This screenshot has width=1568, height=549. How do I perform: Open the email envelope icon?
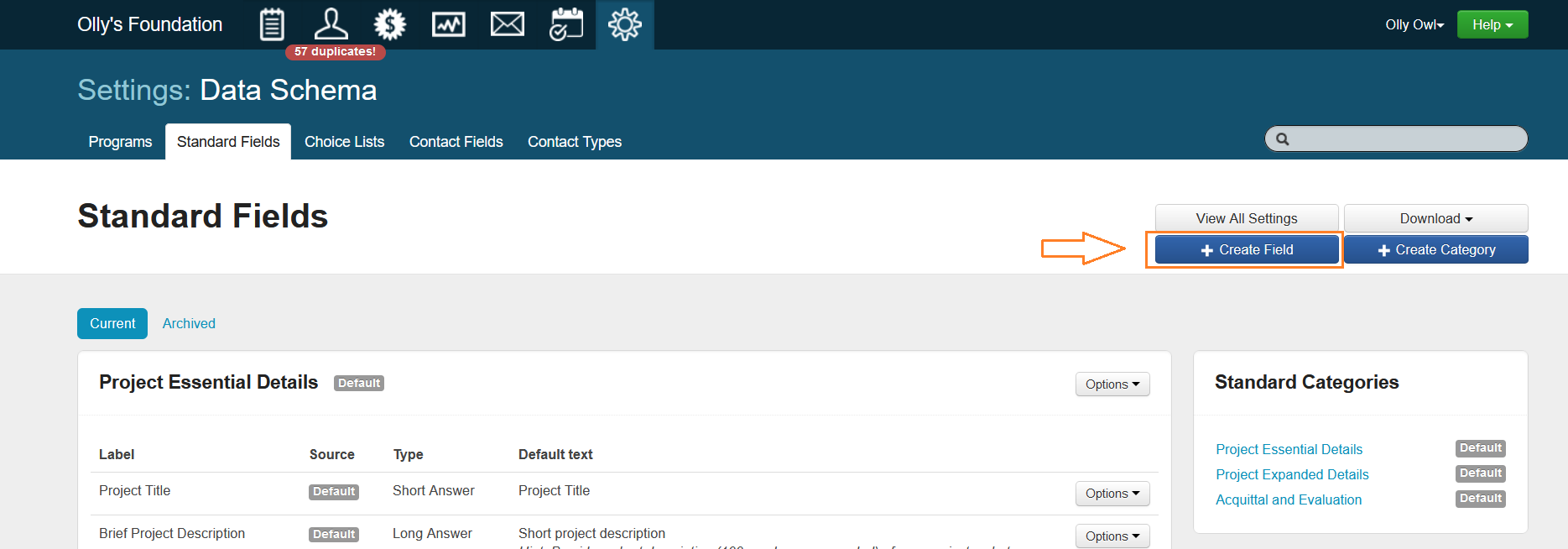(508, 24)
